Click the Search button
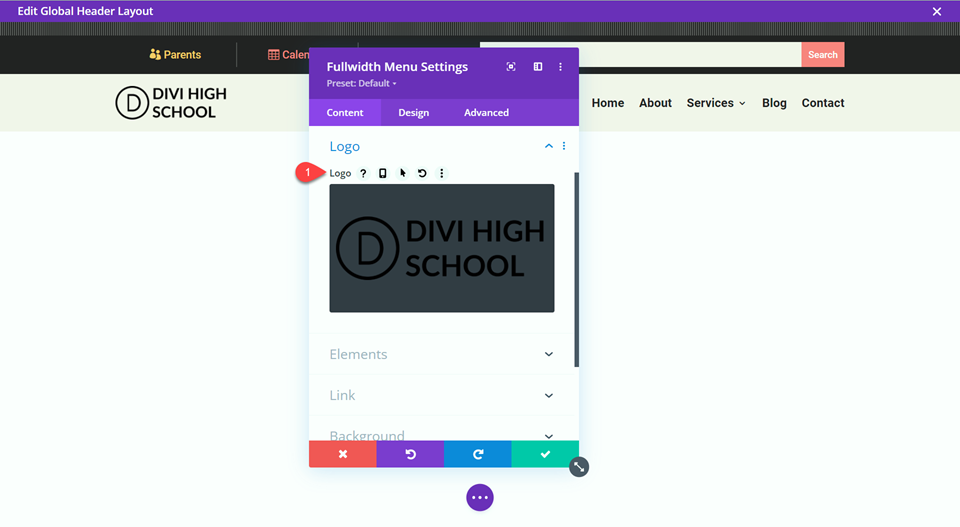This screenshot has width=960, height=527. 822,54
